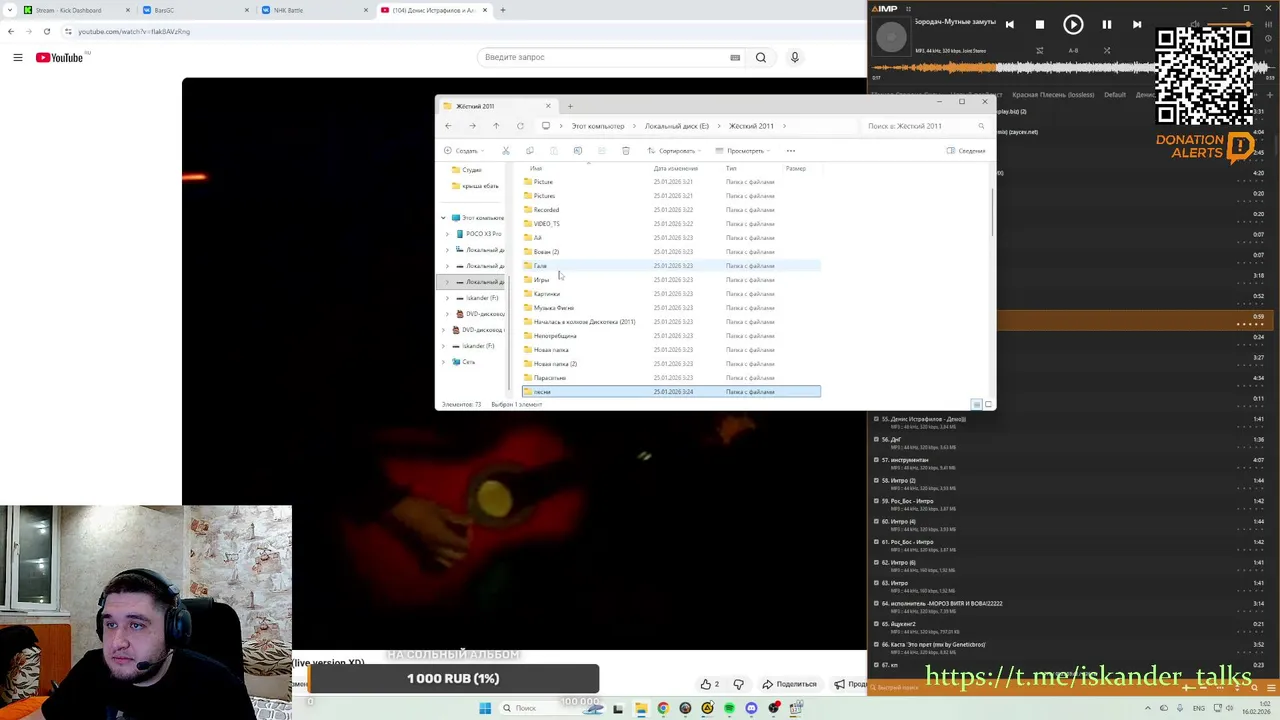Click YouTube search magnifier button
1280x720 pixels.
761,57
